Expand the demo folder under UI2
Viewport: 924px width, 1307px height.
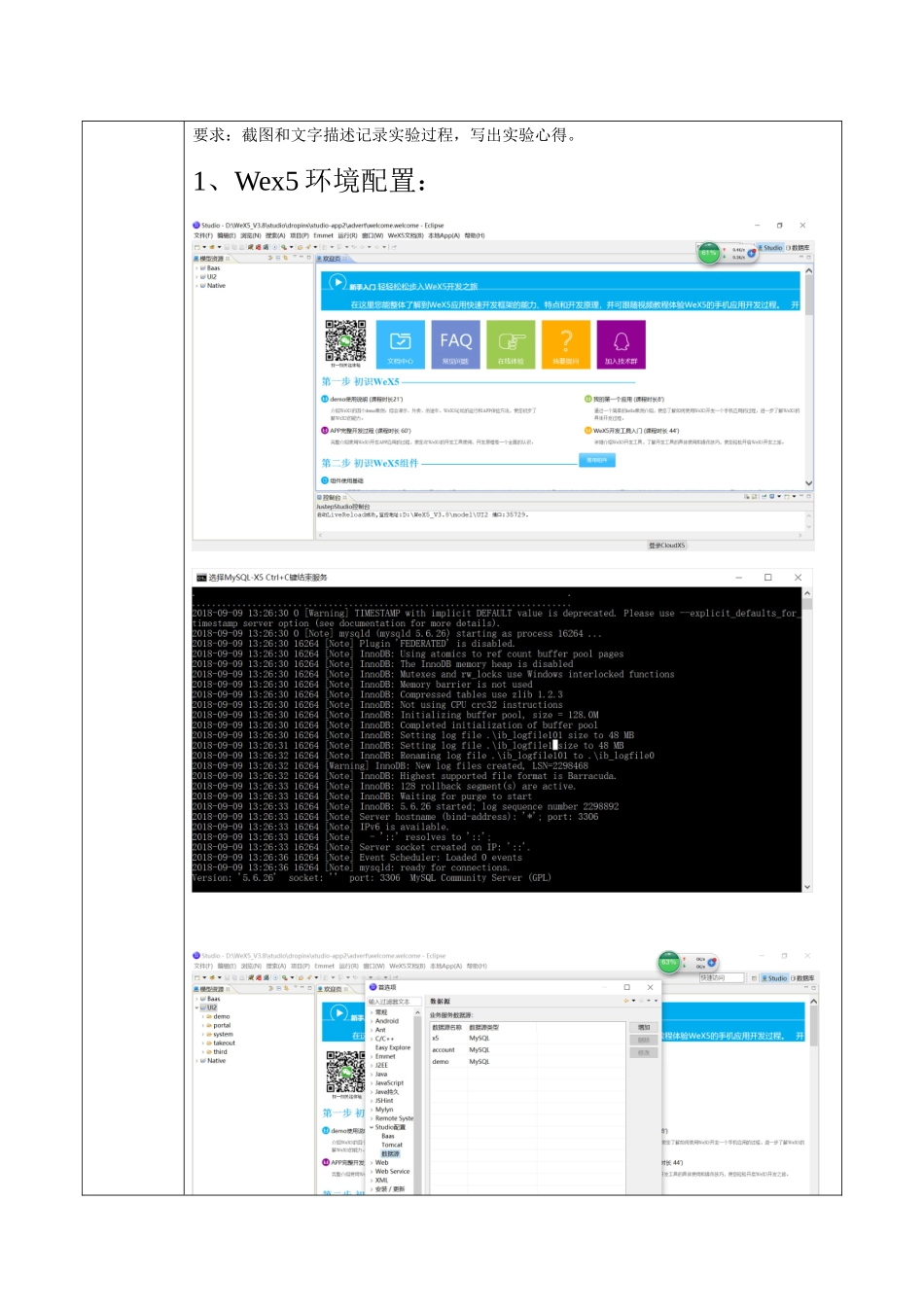(203, 1016)
